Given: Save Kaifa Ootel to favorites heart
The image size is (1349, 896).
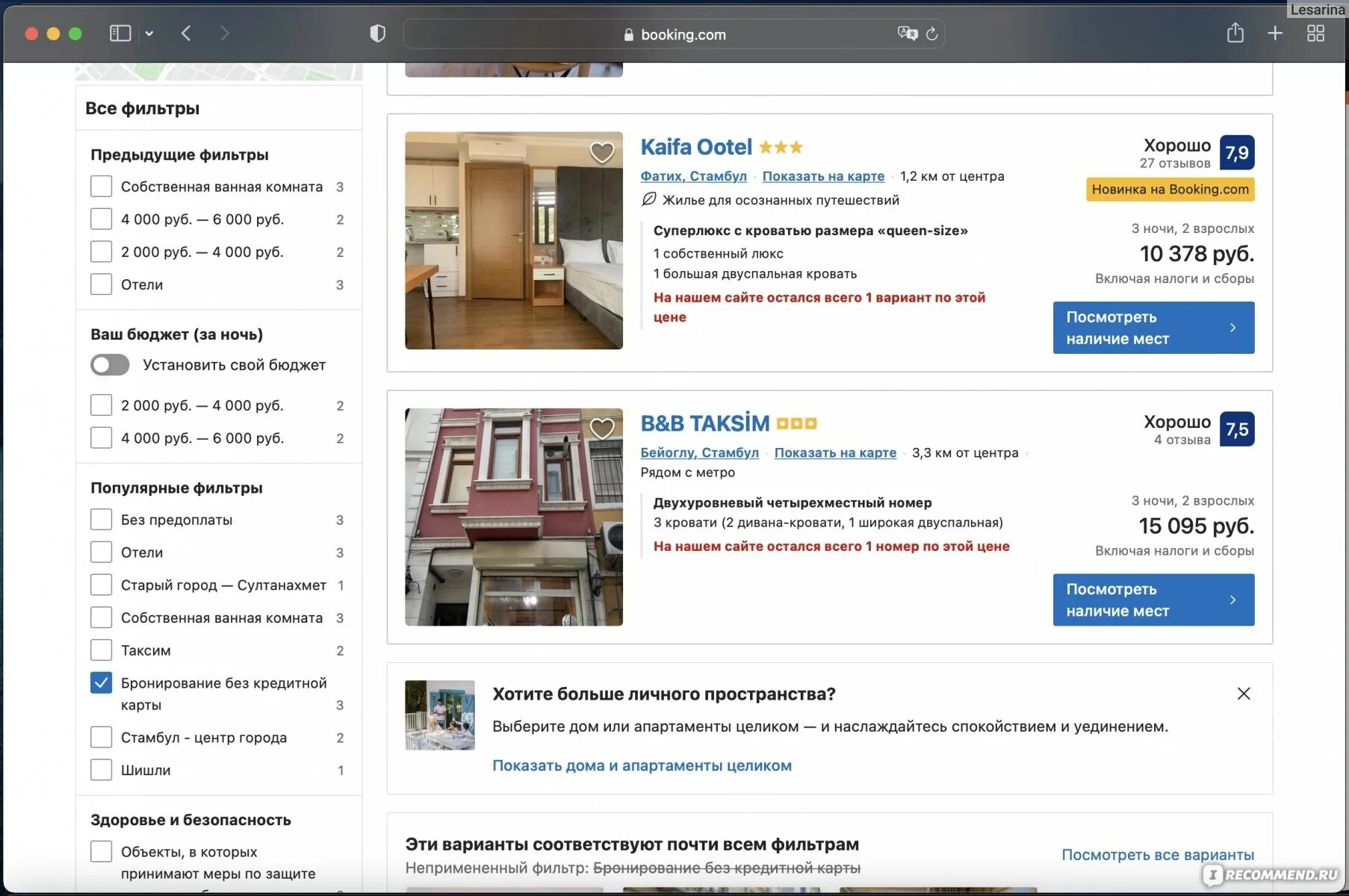Looking at the screenshot, I should coord(602,152).
